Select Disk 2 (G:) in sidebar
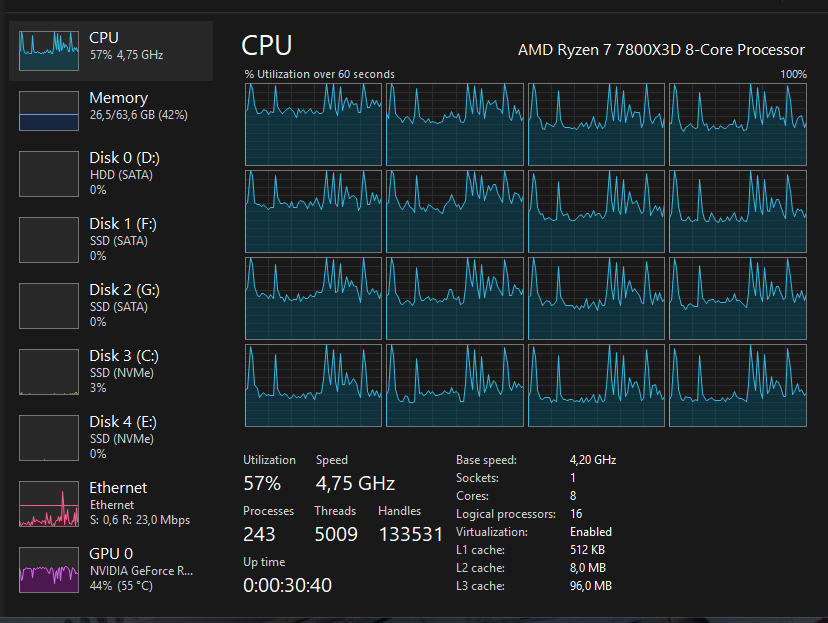The width and height of the screenshot is (828, 623). [x=110, y=304]
